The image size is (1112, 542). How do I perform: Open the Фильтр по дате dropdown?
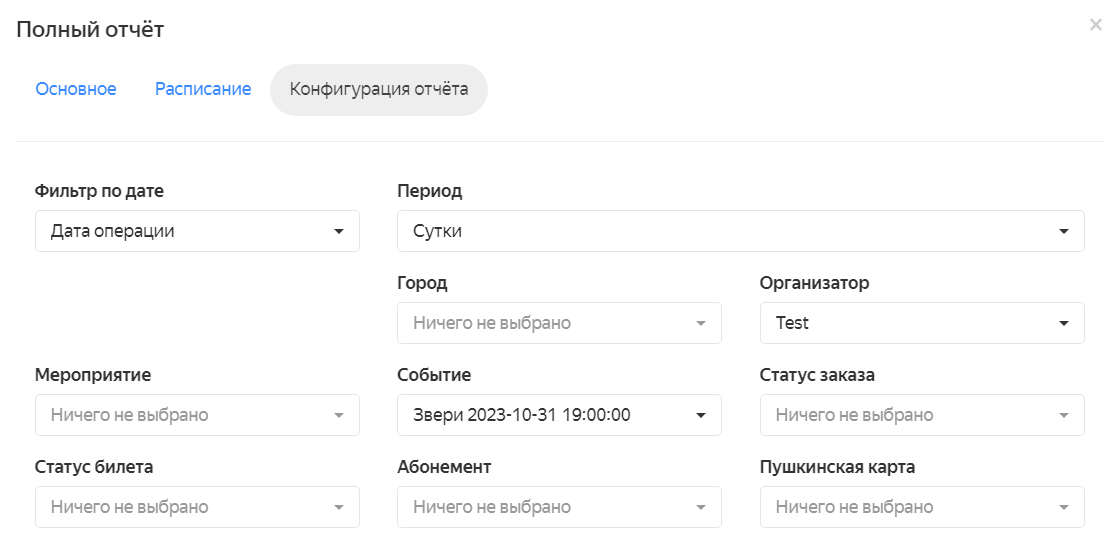point(197,231)
